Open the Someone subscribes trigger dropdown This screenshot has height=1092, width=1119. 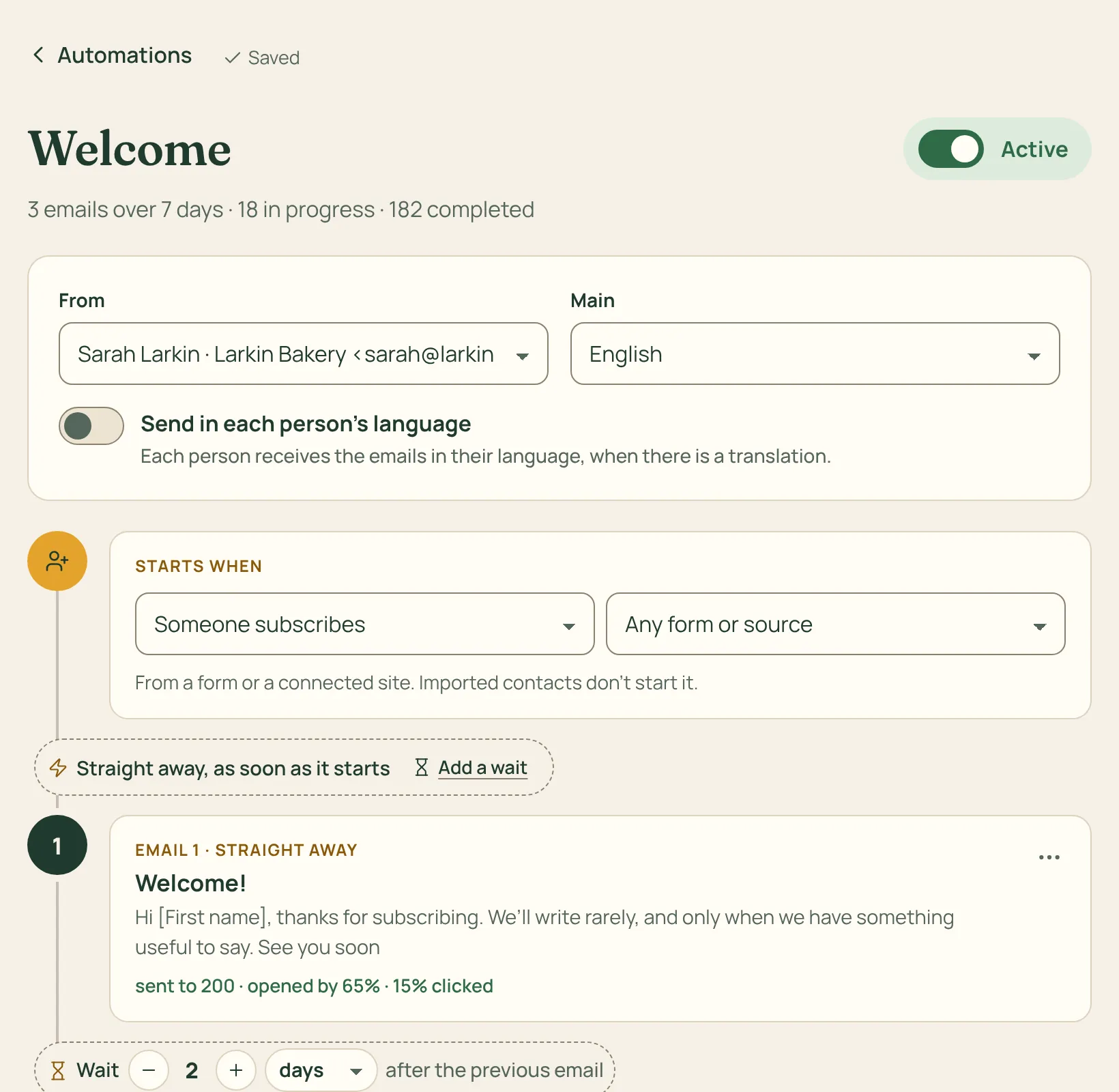click(x=365, y=624)
